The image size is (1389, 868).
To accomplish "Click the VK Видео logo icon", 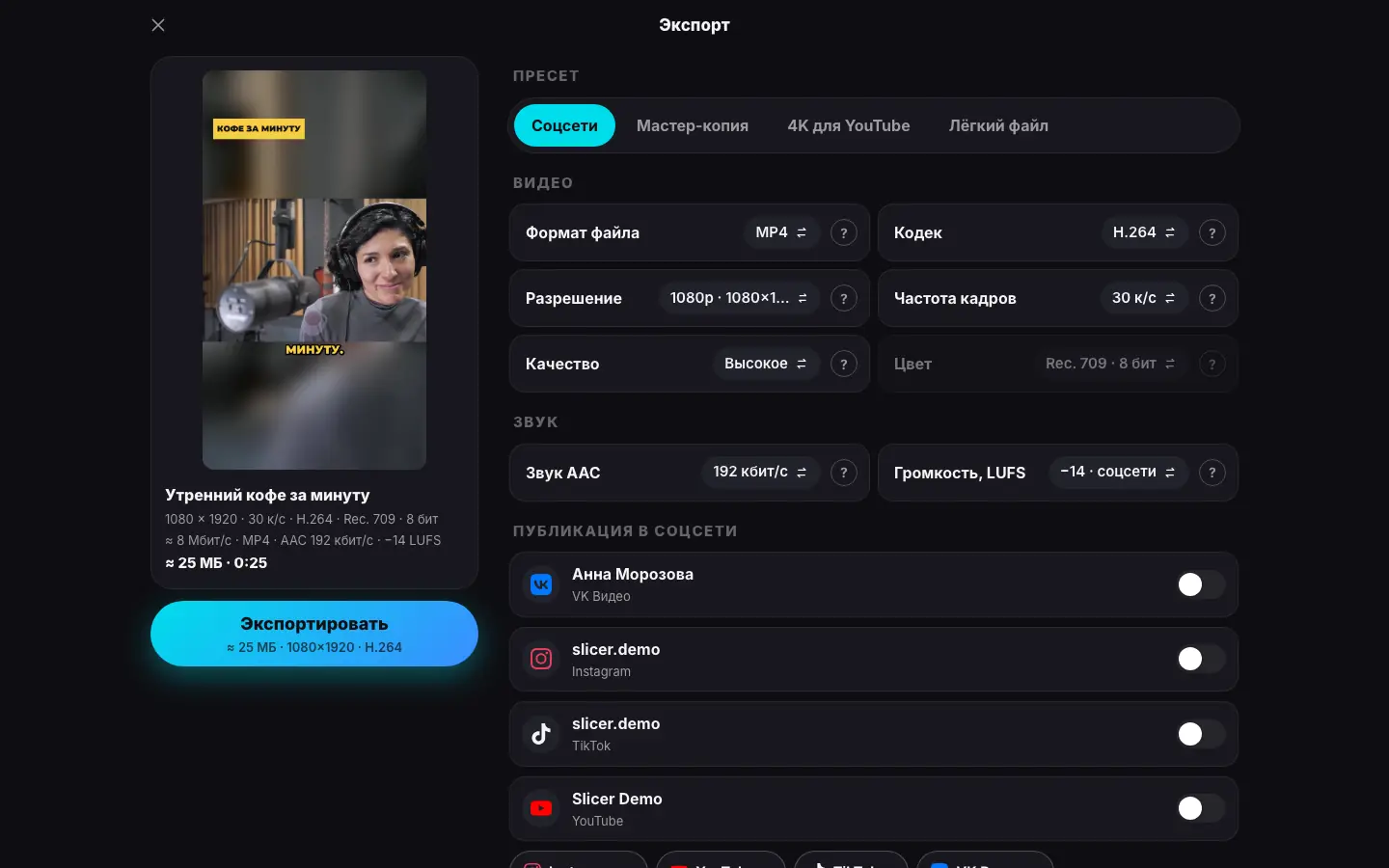I will point(541,584).
